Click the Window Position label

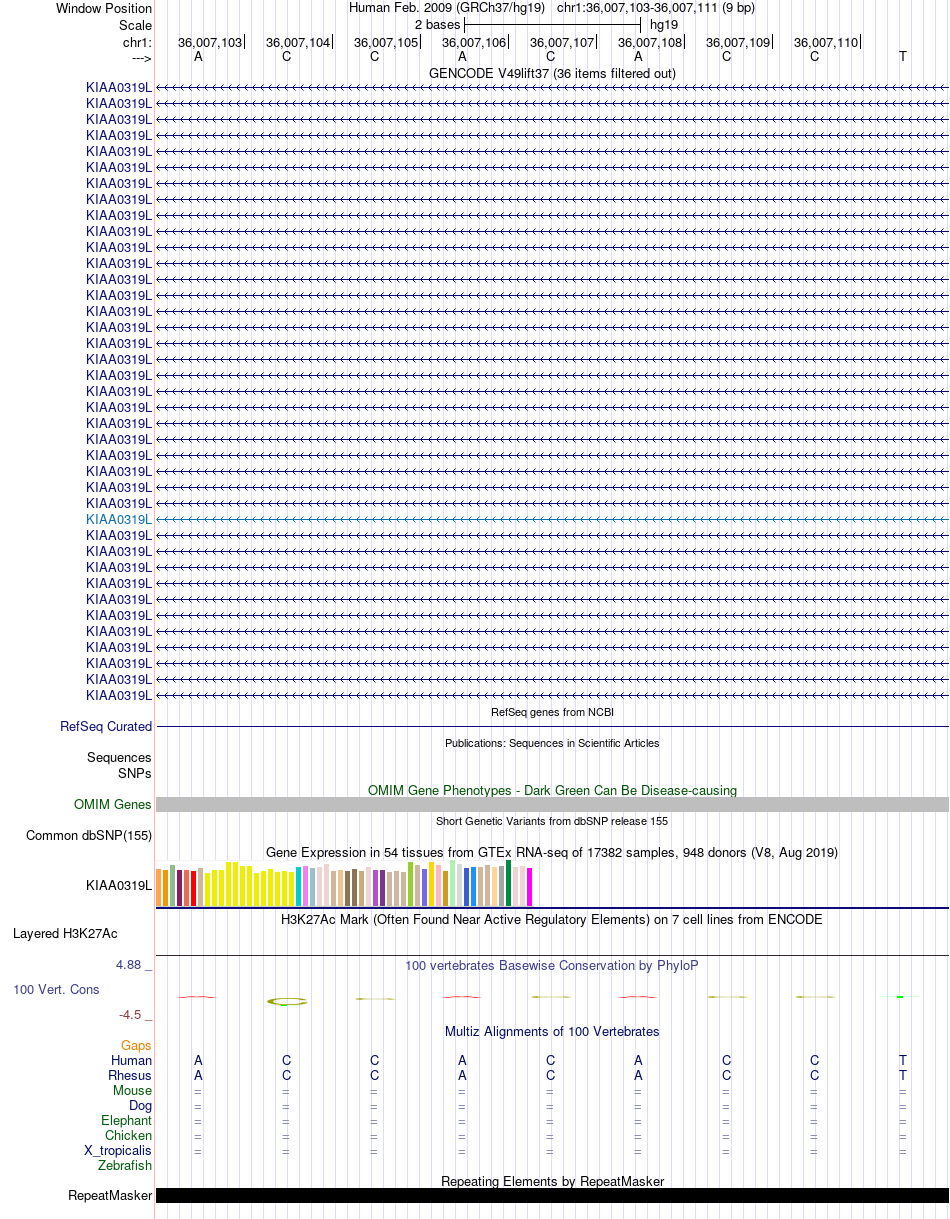click(104, 8)
